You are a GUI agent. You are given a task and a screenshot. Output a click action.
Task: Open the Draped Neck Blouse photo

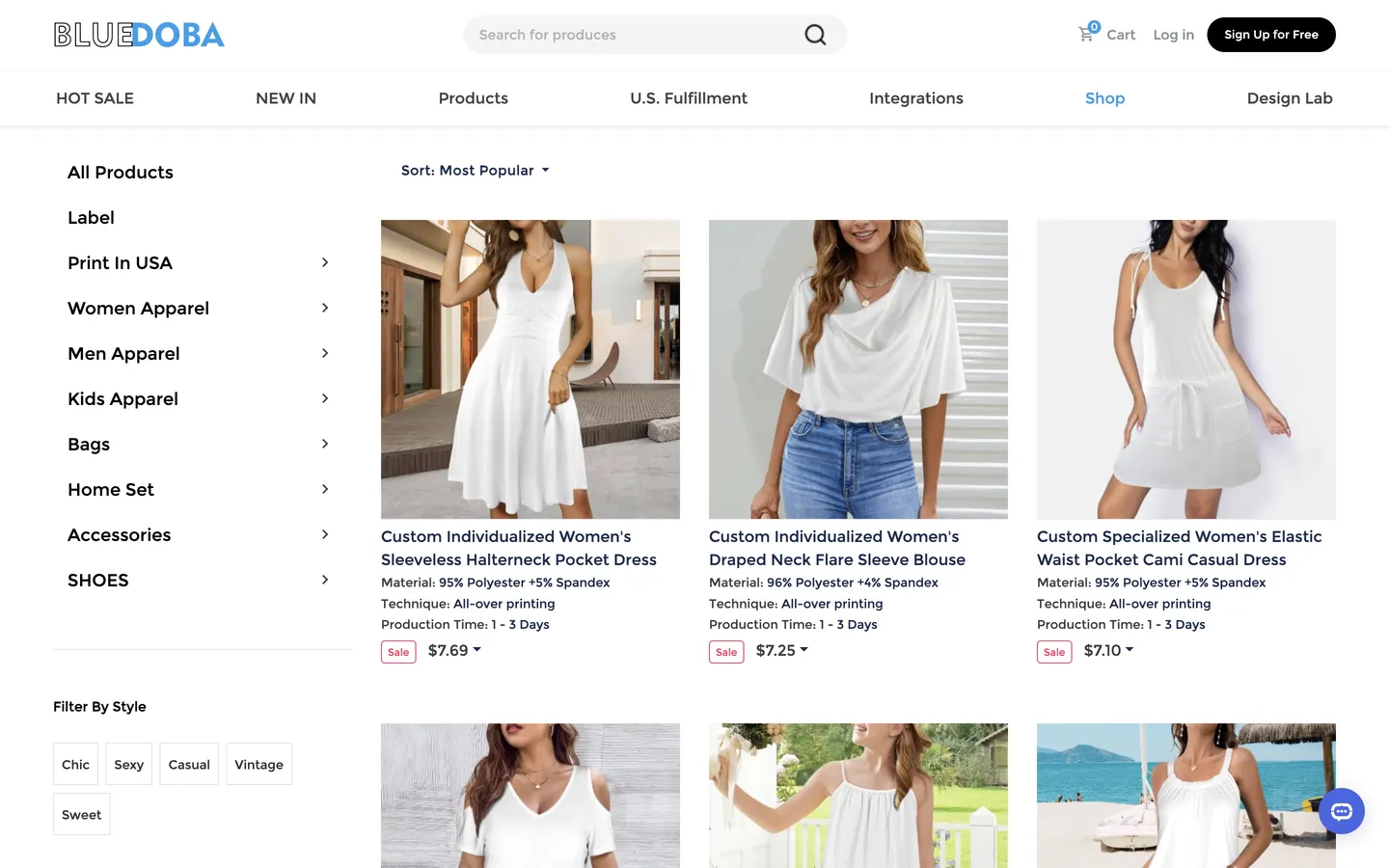[x=858, y=369]
